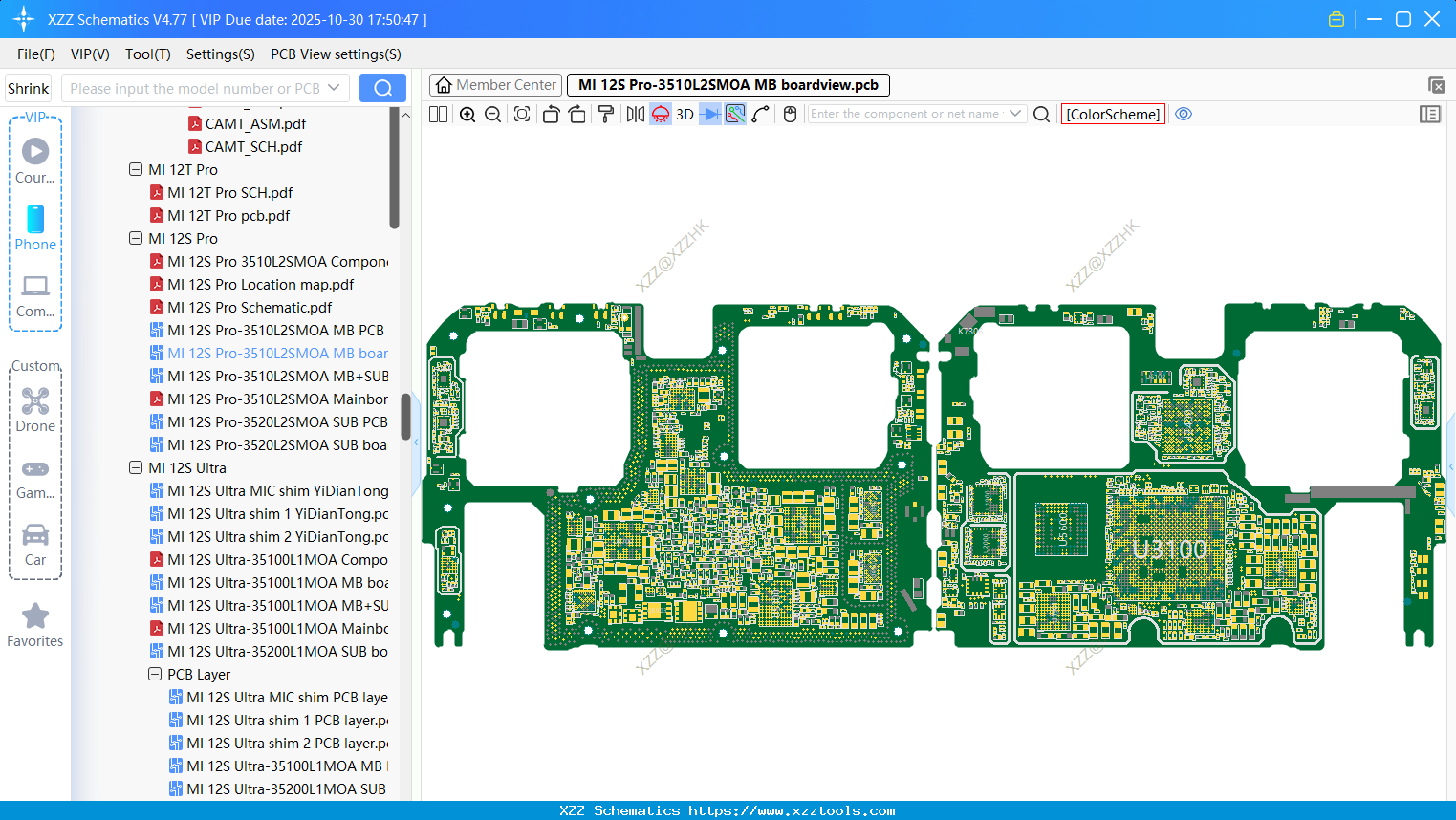Viewport: 1456px width, 820px height.
Task: Collapse the PCB Layer tree section
Action: pyautogui.click(x=155, y=674)
